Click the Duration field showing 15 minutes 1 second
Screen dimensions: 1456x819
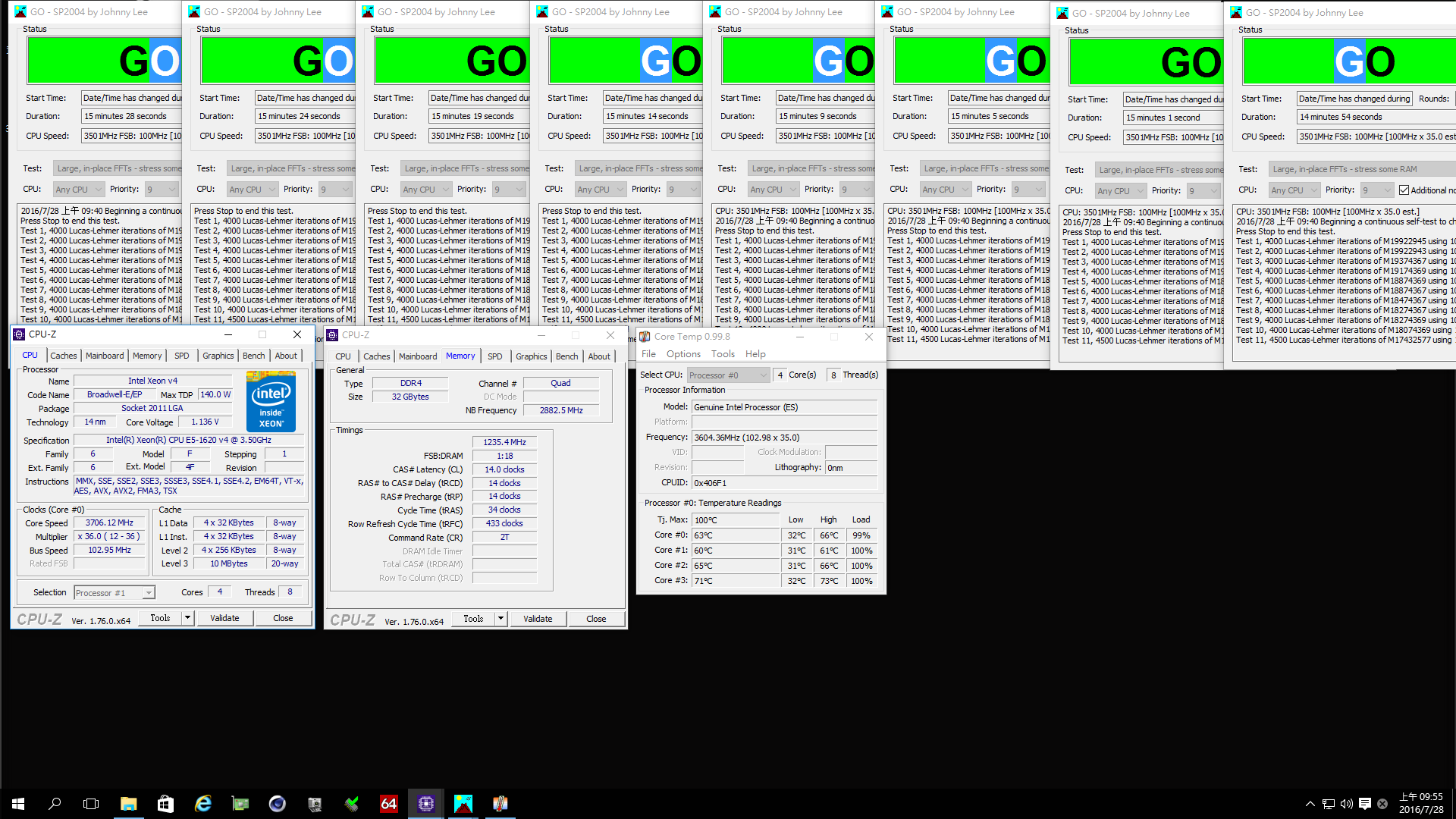(1172, 118)
